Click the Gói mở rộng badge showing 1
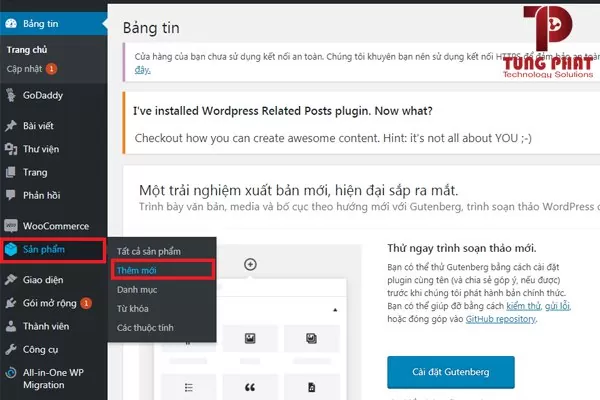The width and height of the screenshot is (600, 400). [86, 303]
